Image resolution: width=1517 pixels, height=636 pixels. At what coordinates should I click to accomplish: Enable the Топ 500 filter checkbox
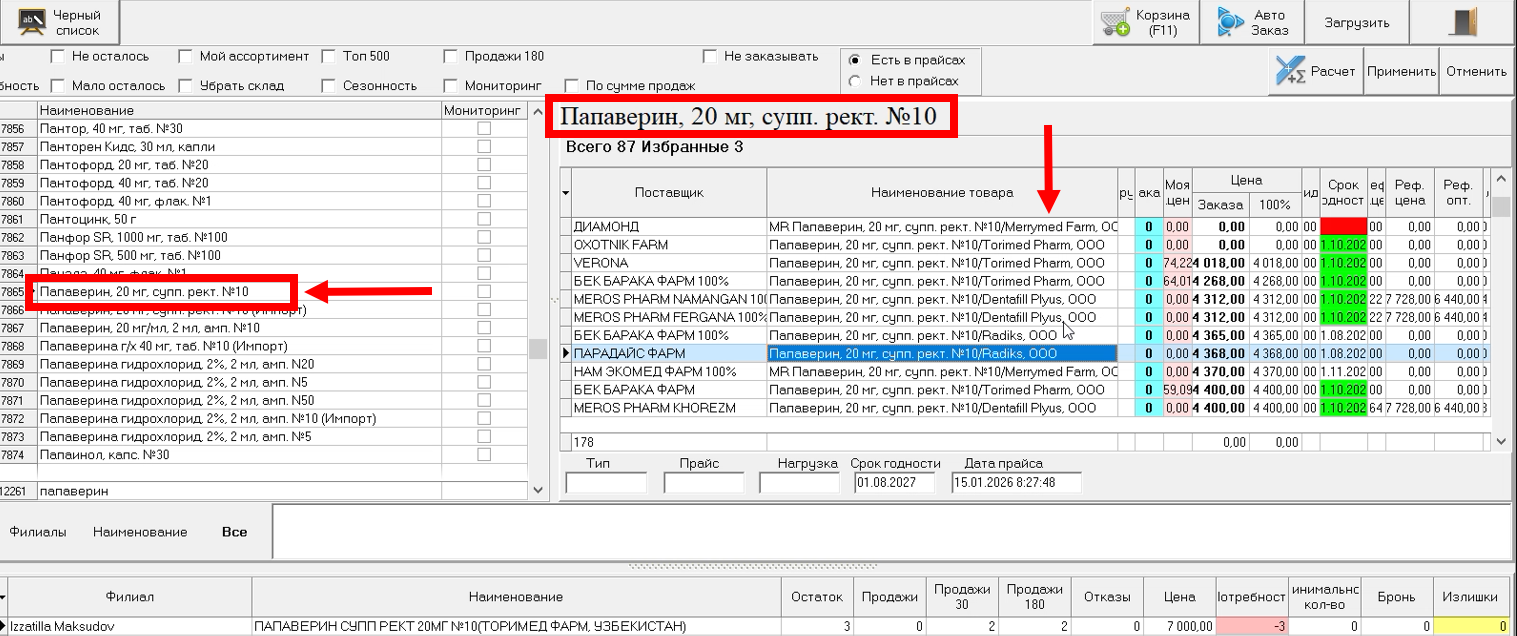pyautogui.click(x=329, y=56)
